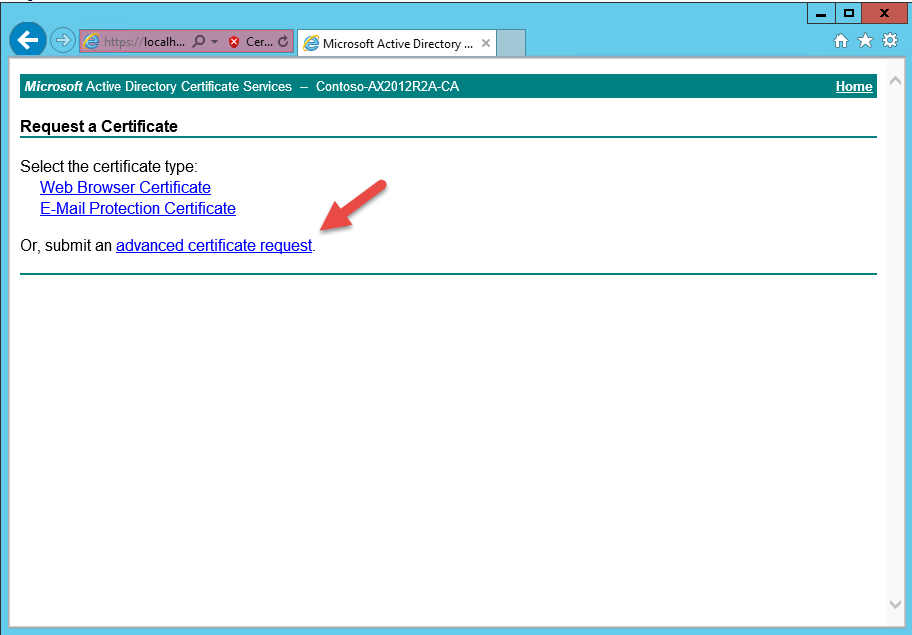Open the address bar dropdown arrow

point(214,42)
